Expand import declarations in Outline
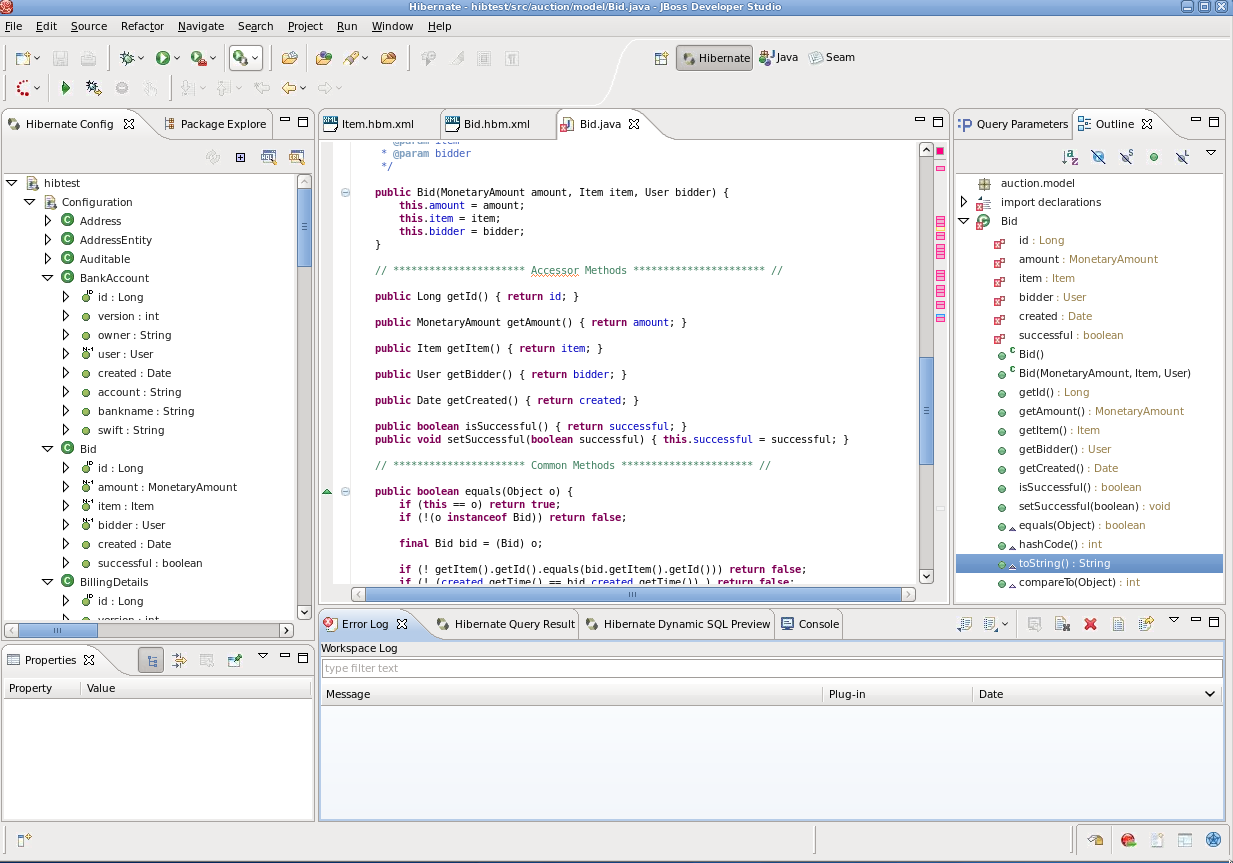The width and height of the screenshot is (1233, 863). pyautogui.click(x=964, y=202)
